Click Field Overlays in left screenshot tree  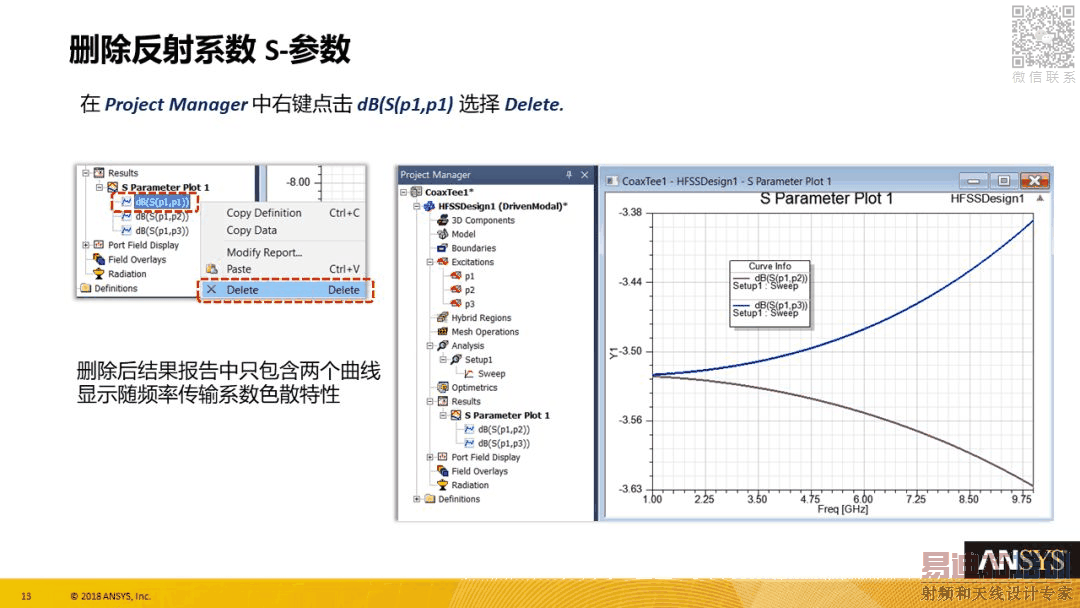coord(137,260)
